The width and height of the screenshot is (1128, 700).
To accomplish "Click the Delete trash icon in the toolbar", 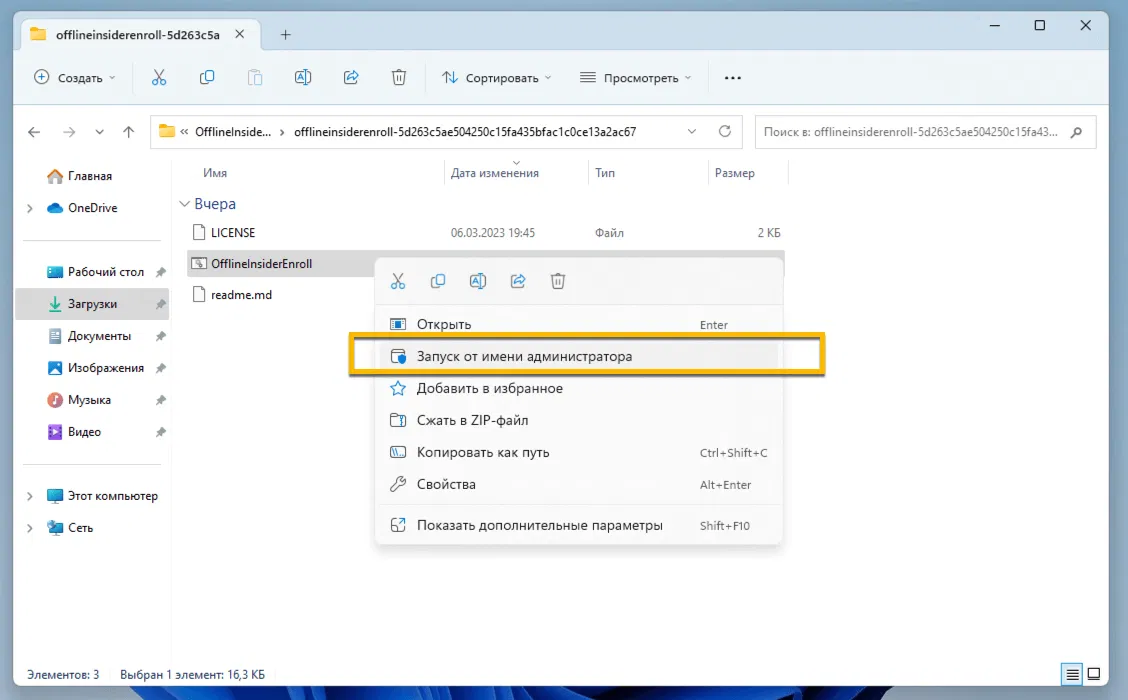I will 399,78.
